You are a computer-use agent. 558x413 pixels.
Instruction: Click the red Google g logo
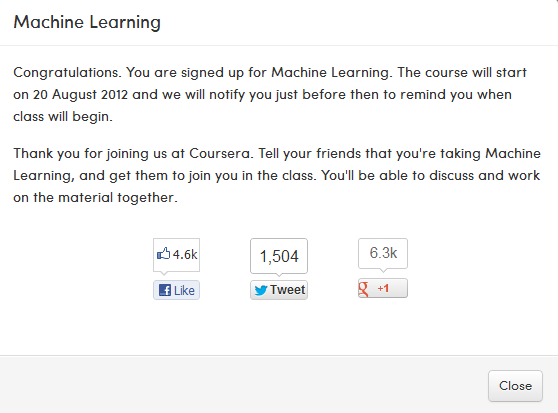[x=363, y=288]
